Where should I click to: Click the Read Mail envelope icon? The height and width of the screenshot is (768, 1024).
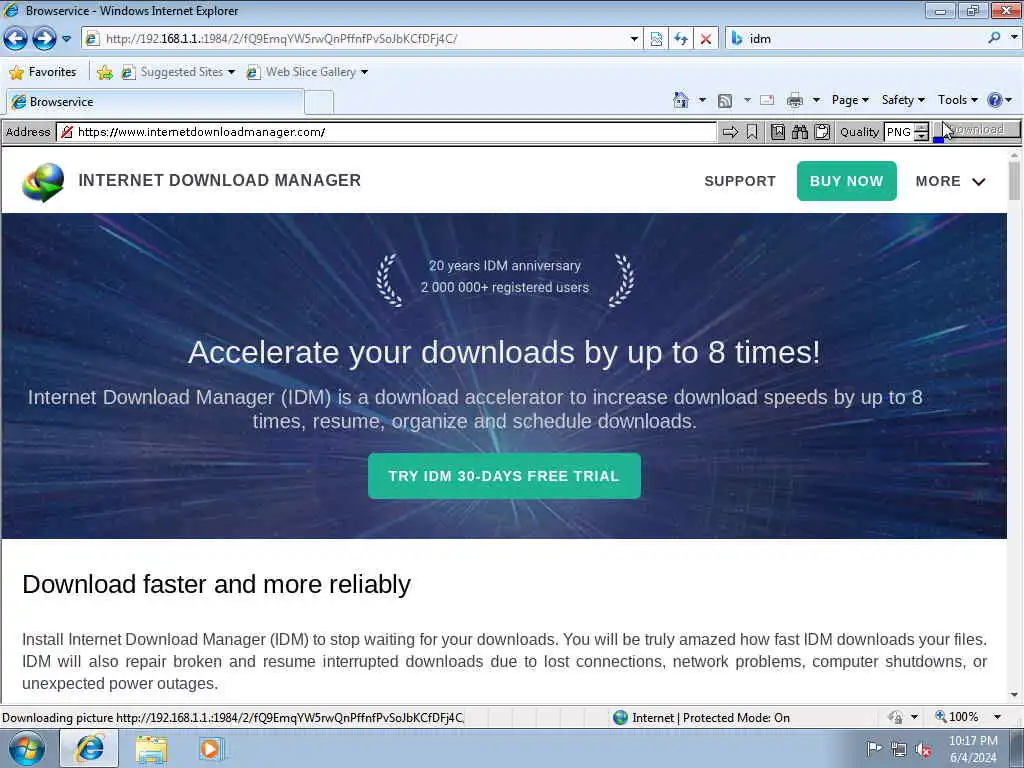pyautogui.click(x=767, y=100)
